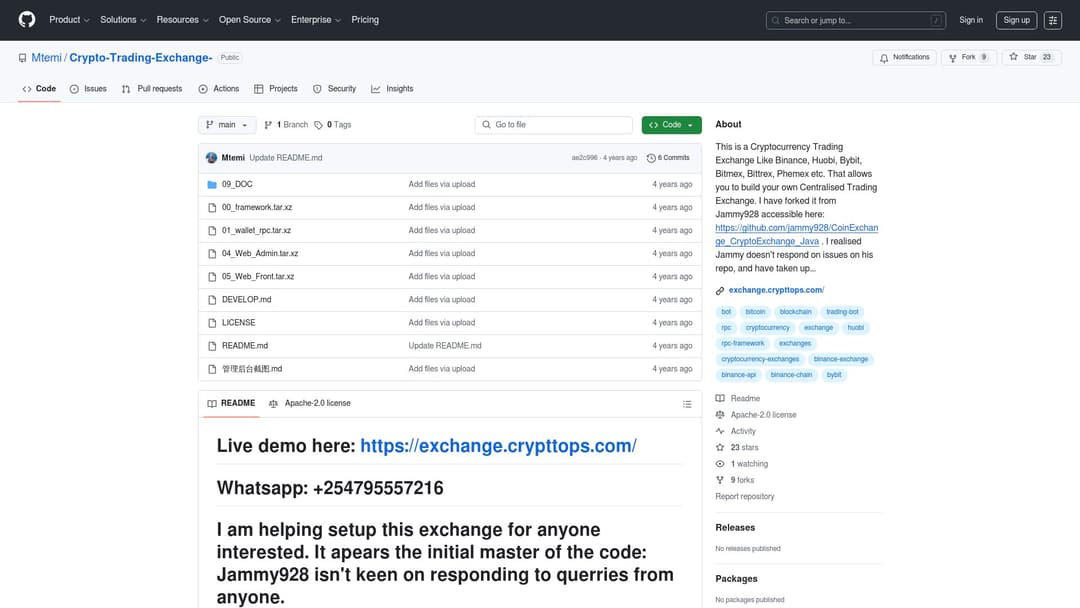This screenshot has width=1080, height=608.
Task: View the 0 Tags link
Action: point(333,125)
